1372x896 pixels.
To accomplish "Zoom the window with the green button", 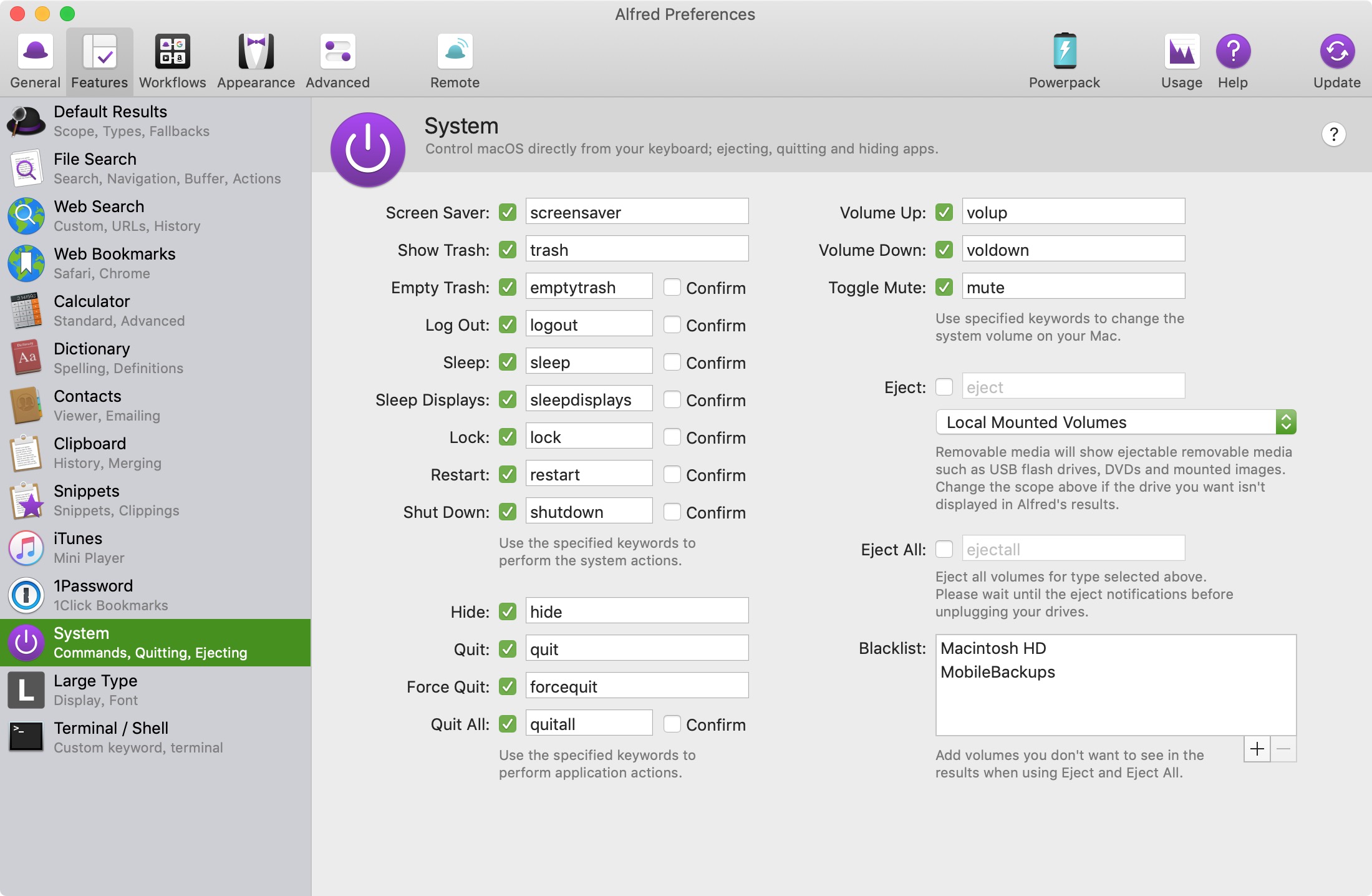I will tap(67, 13).
